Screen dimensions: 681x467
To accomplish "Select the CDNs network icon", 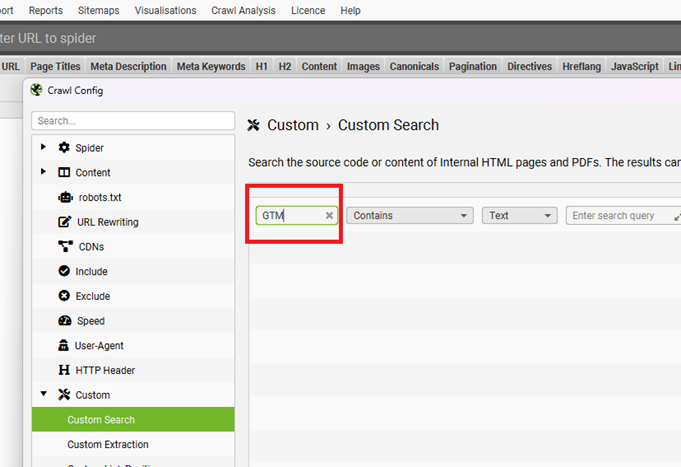I will [x=66, y=246].
